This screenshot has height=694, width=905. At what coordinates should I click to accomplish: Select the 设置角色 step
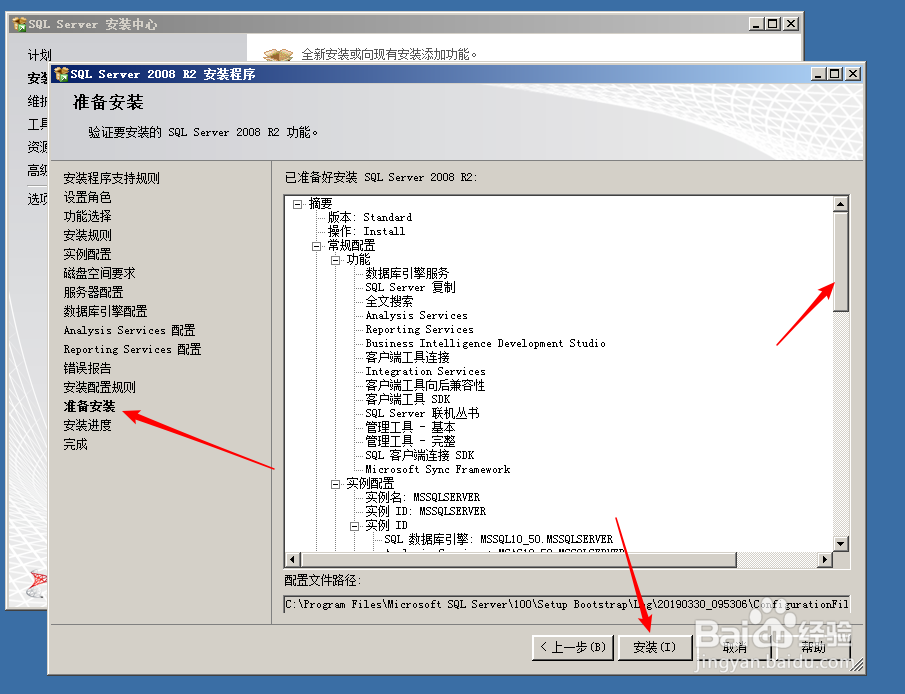coord(87,197)
